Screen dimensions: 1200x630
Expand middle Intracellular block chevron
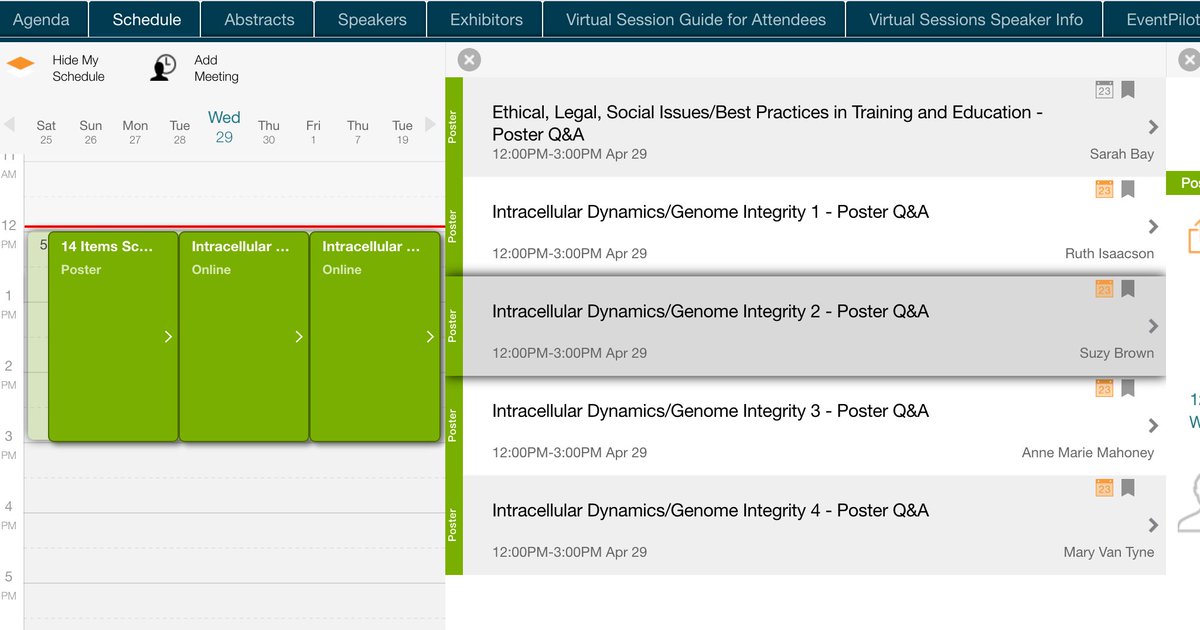[299, 337]
